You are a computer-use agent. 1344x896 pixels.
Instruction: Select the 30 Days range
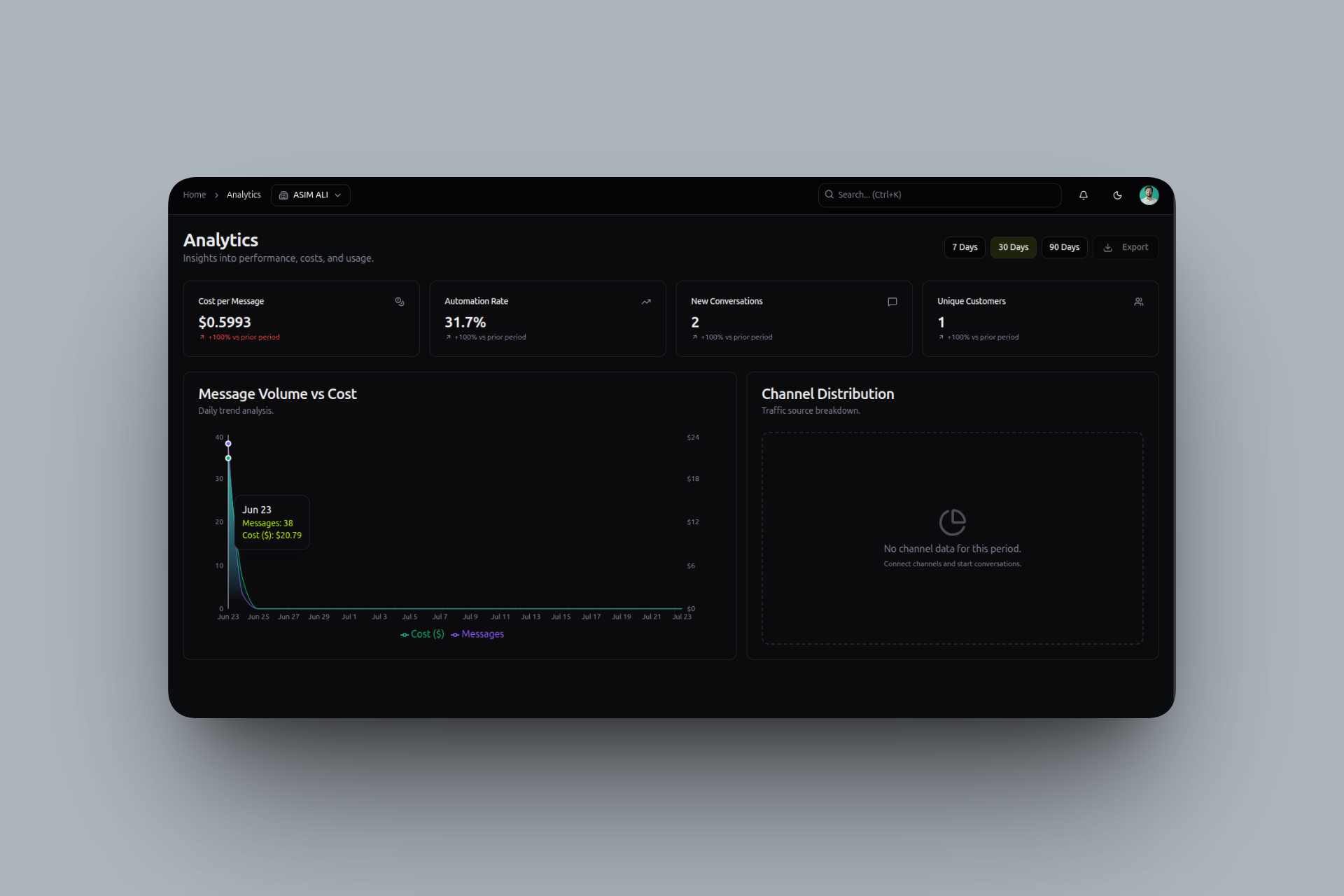pyautogui.click(x=1013, y=248)
